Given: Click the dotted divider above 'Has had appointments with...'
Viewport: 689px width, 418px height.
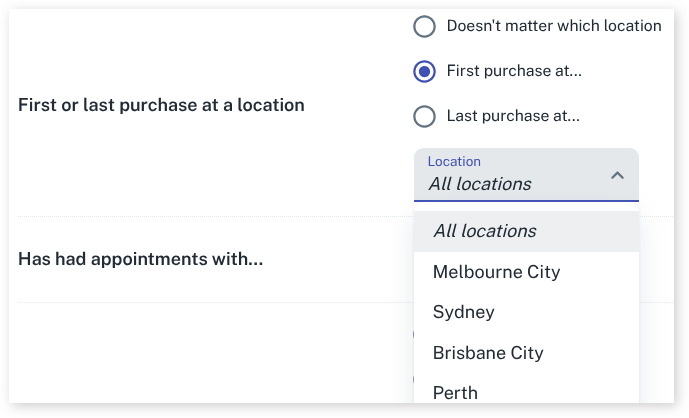Looking at the screenshot, I should click(200, 216).
